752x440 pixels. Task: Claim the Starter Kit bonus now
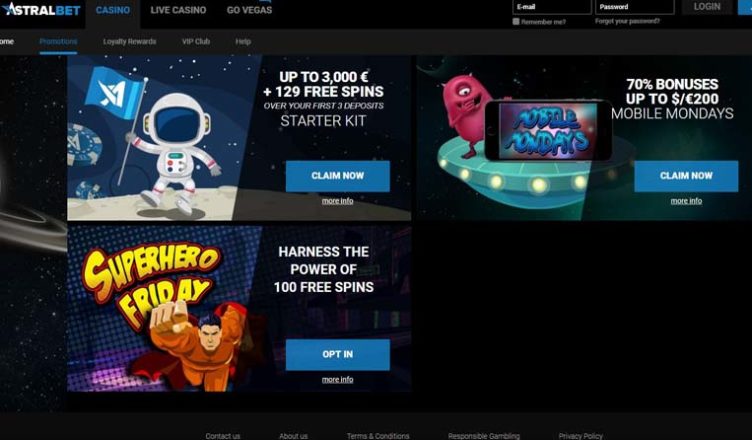(x=338, y=176)
